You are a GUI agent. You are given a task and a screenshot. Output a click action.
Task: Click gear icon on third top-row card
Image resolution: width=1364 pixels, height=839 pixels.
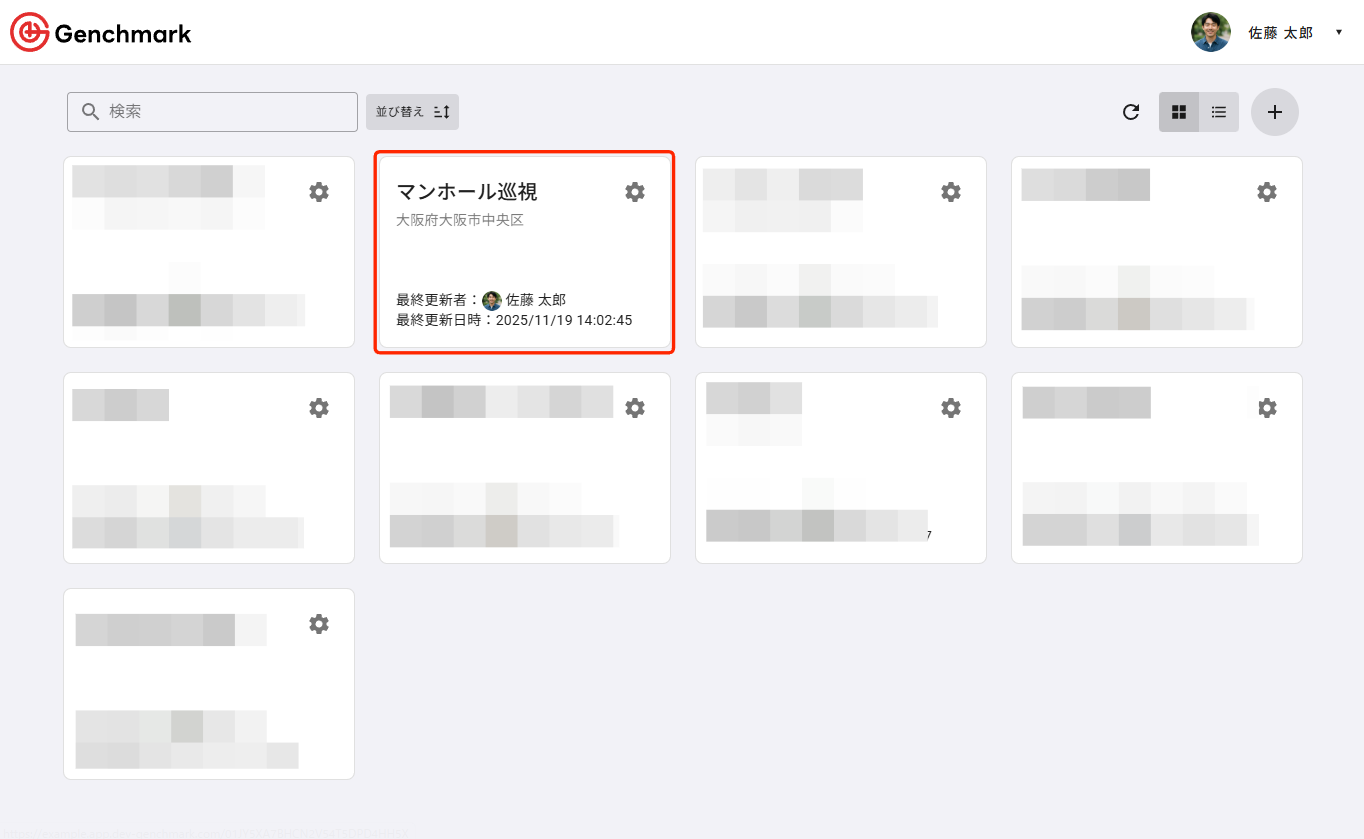951,192
